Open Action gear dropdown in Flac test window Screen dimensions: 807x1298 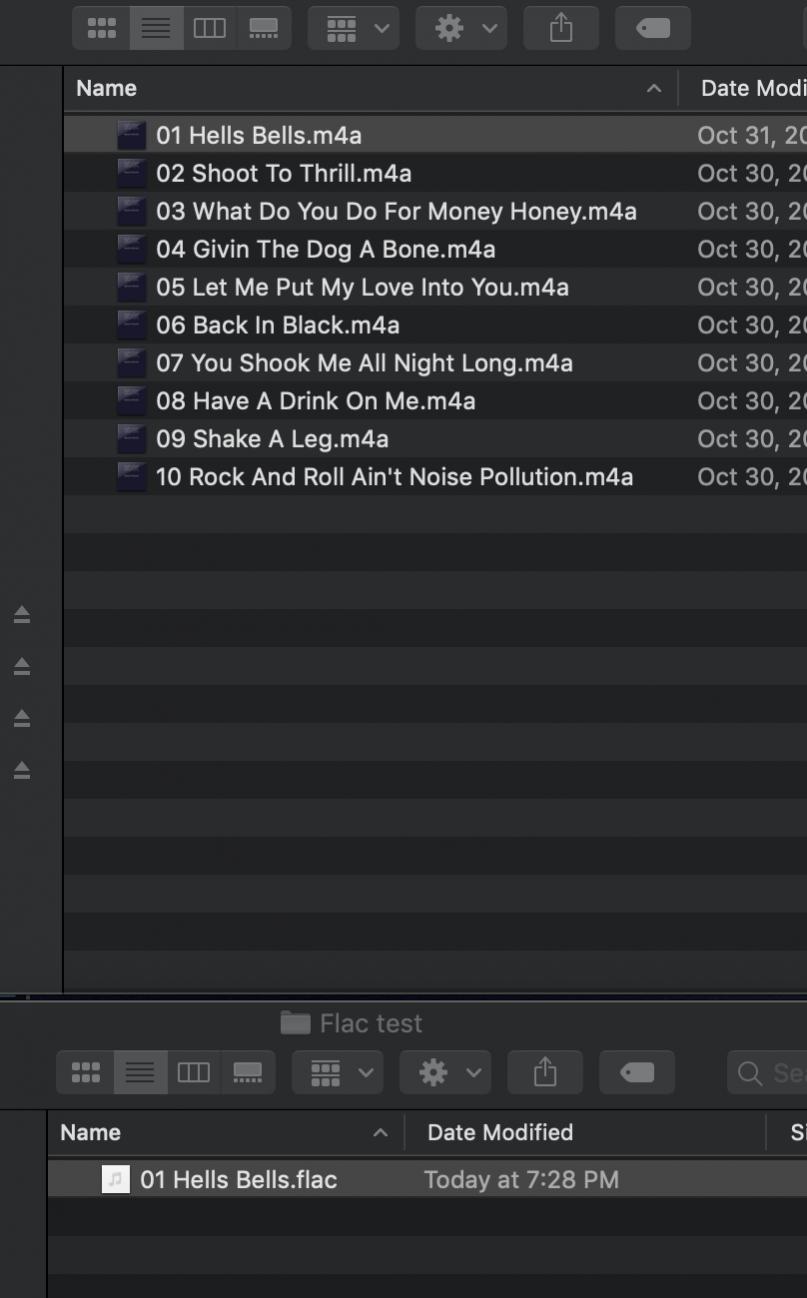coord(446,1073)
